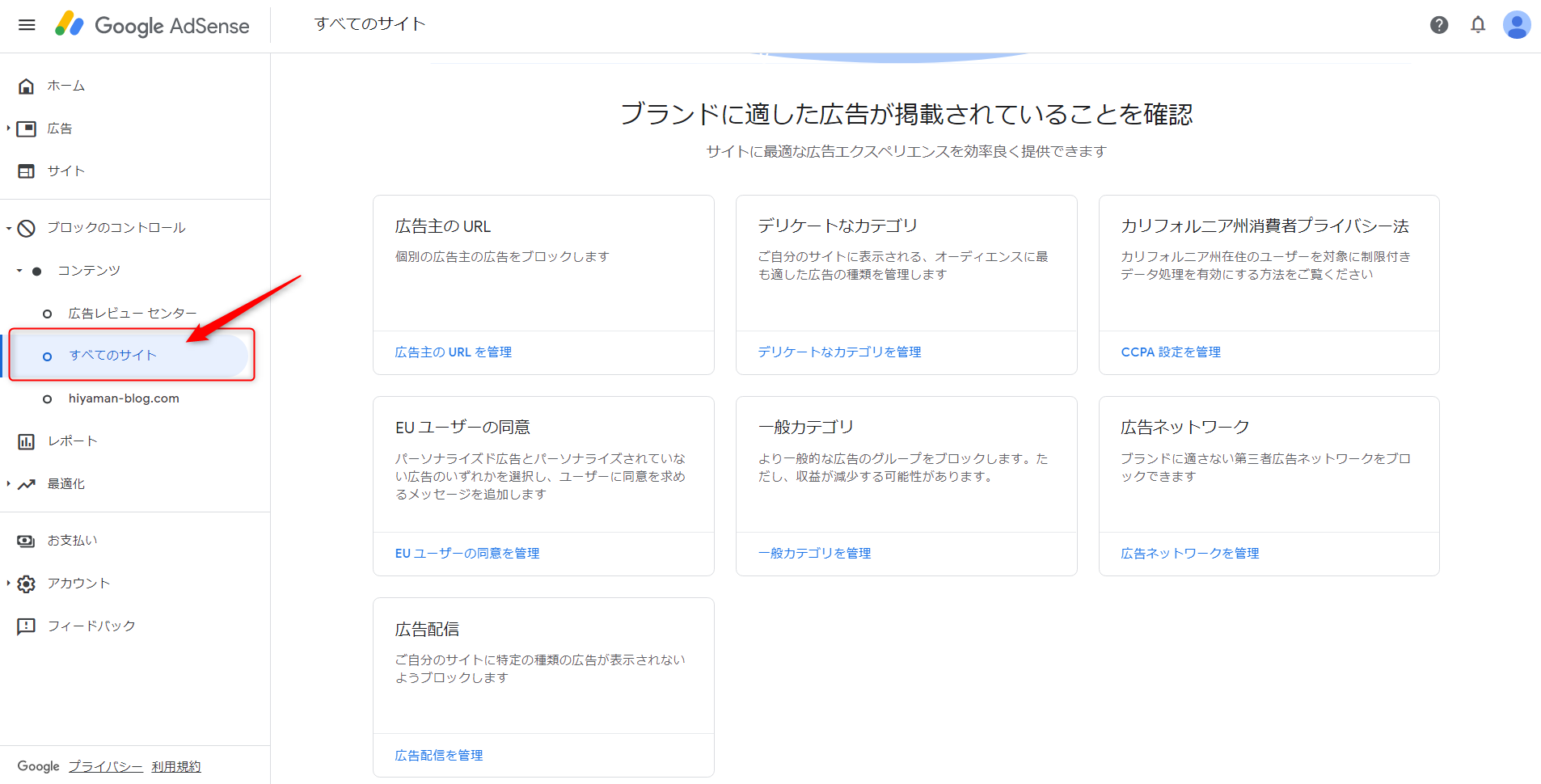Click the user account avatar
The height and width of the screenshot is (784, 1541).
[x=1516, y=25]
